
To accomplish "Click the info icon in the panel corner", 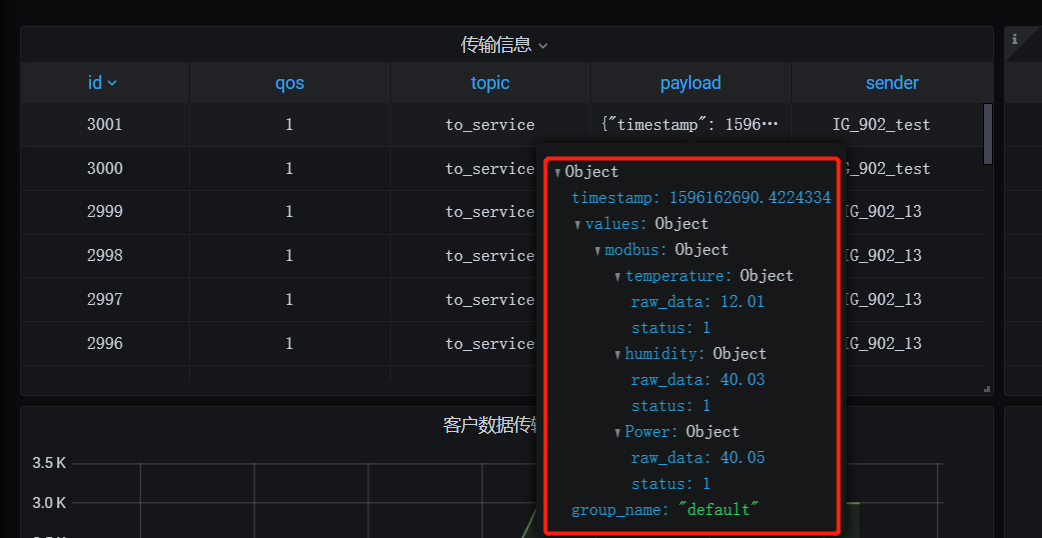I will [x=1015, y=39].
